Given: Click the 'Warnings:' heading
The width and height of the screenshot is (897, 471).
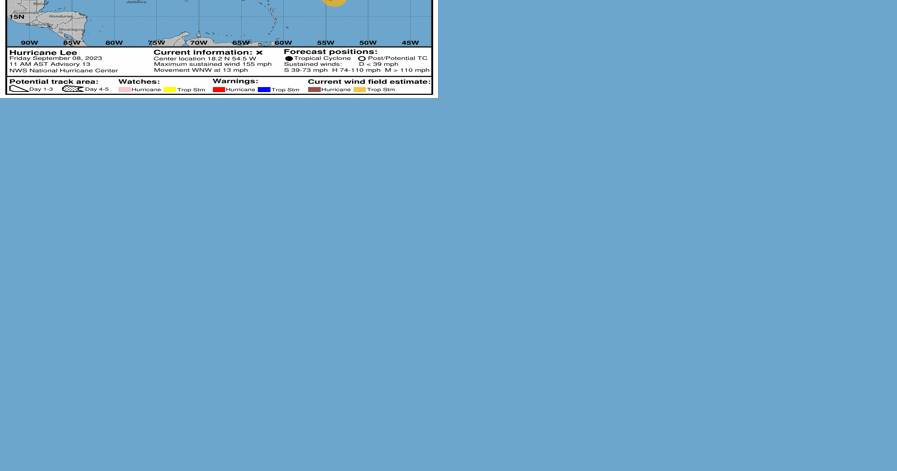Looking at the screenshot, I should [235, 81].
